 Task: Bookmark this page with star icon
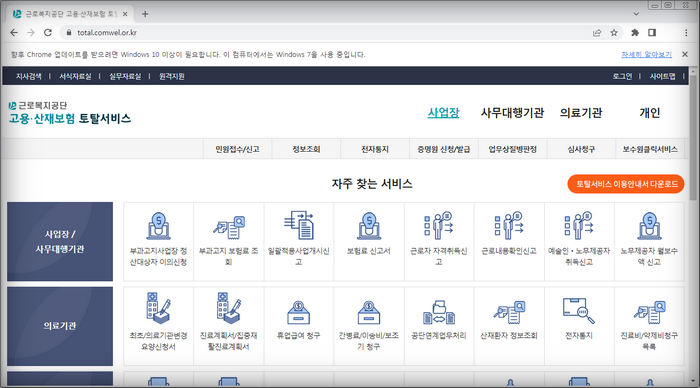pyautogui.click(x=614, y=33)
